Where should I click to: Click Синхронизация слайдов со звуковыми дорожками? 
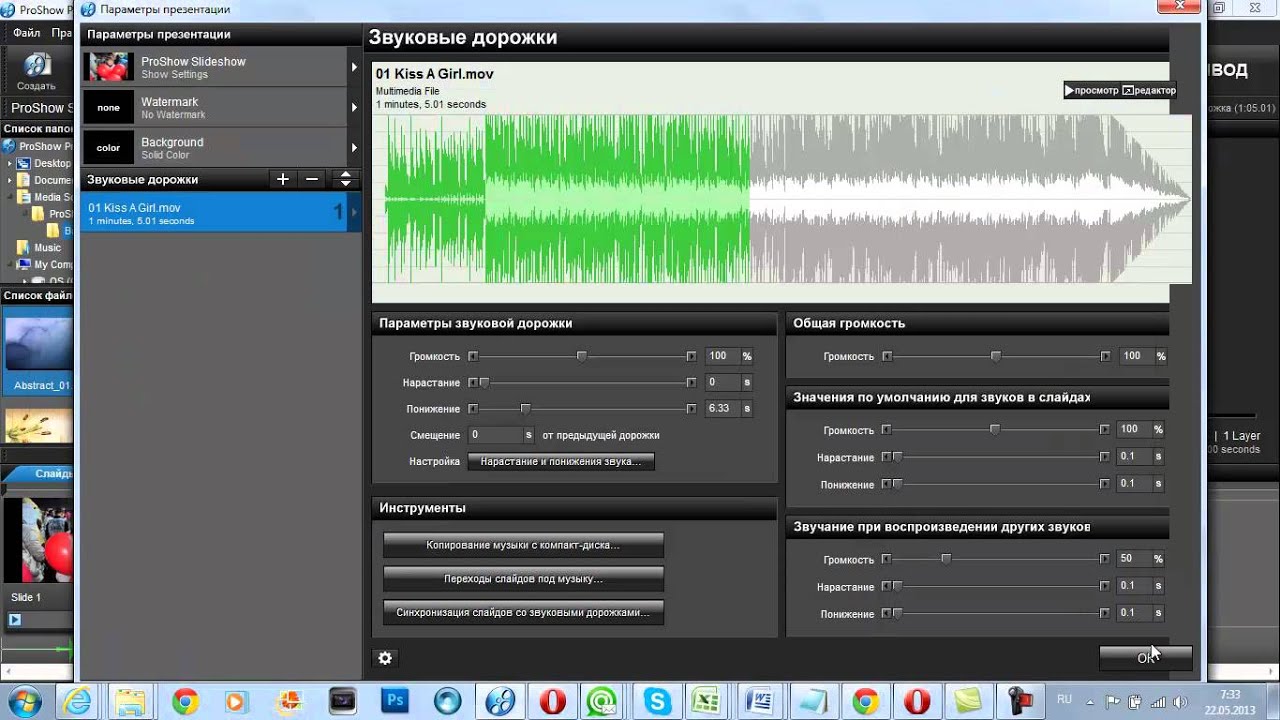tap(523, 612)
